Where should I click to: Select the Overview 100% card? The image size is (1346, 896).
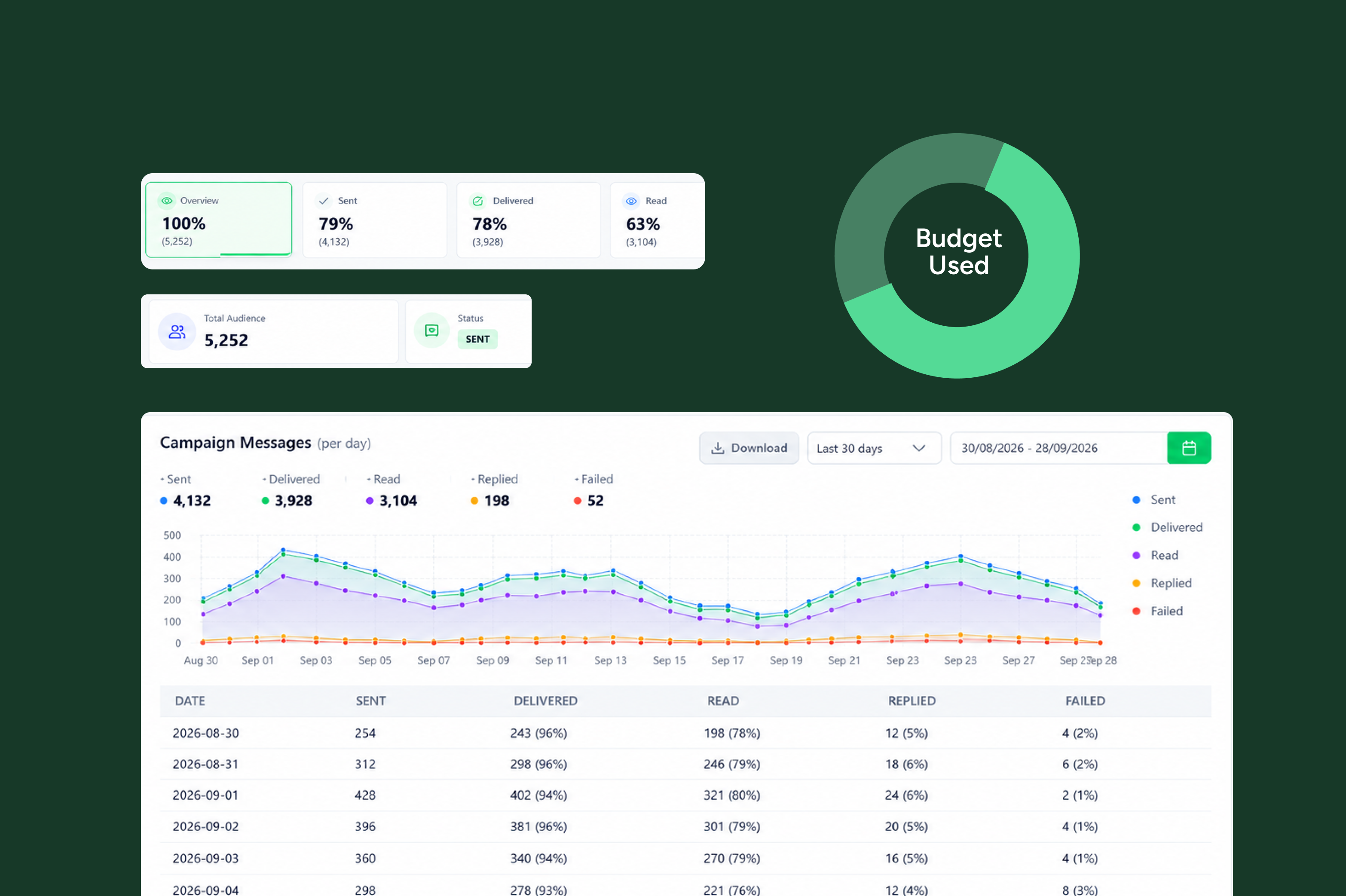(219, 220)
